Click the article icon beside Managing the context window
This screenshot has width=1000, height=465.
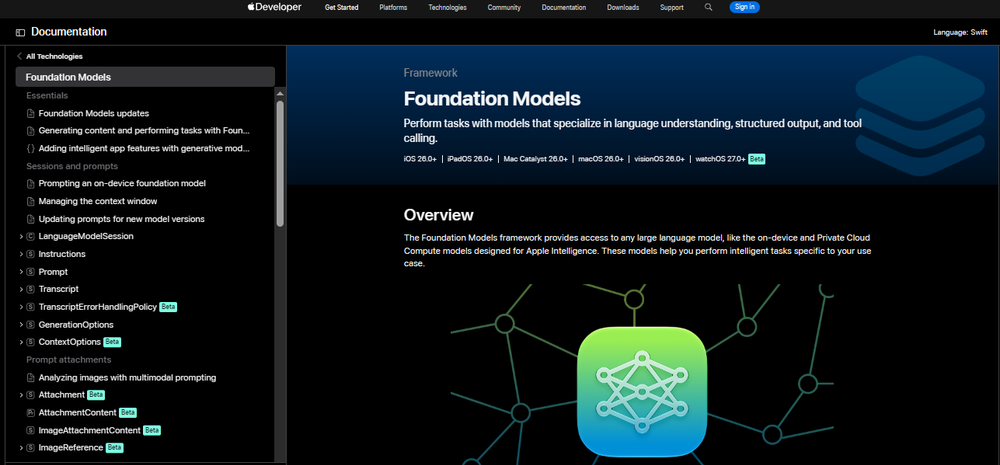pyautogui.click(x=30, y=202)
